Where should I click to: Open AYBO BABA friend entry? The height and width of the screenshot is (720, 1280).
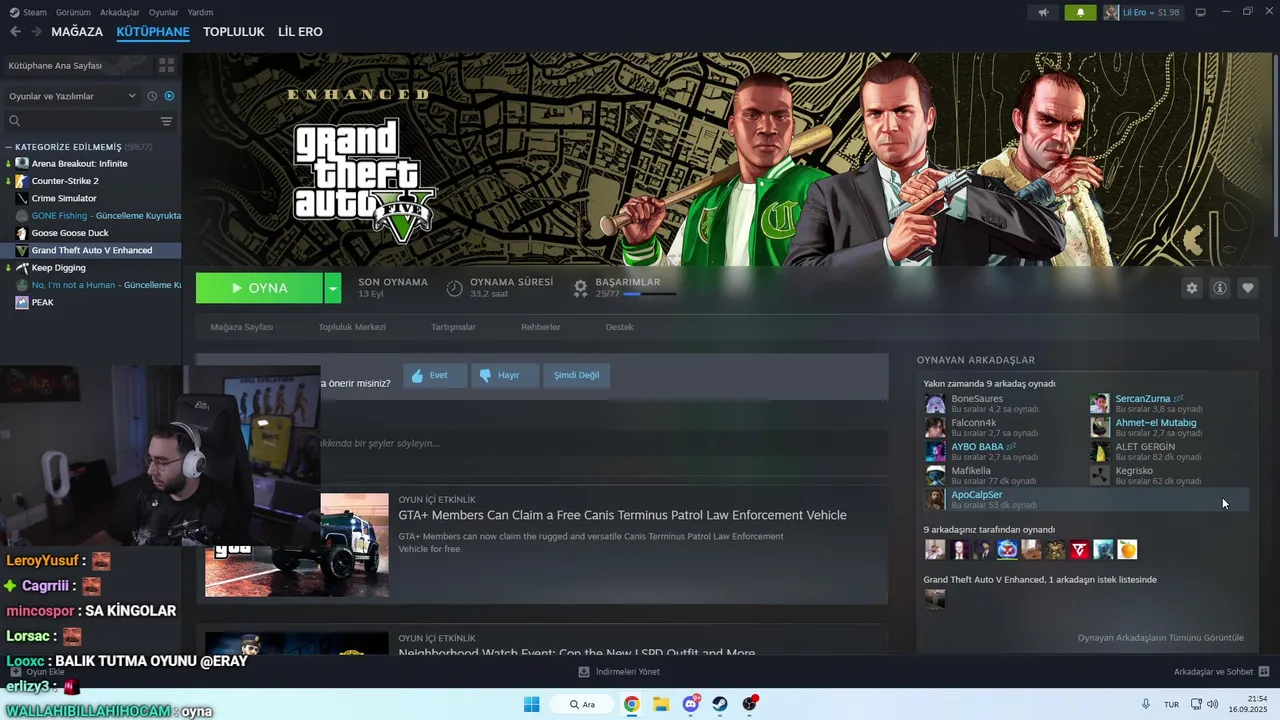pyautogui.click(x=1003, y=451)
